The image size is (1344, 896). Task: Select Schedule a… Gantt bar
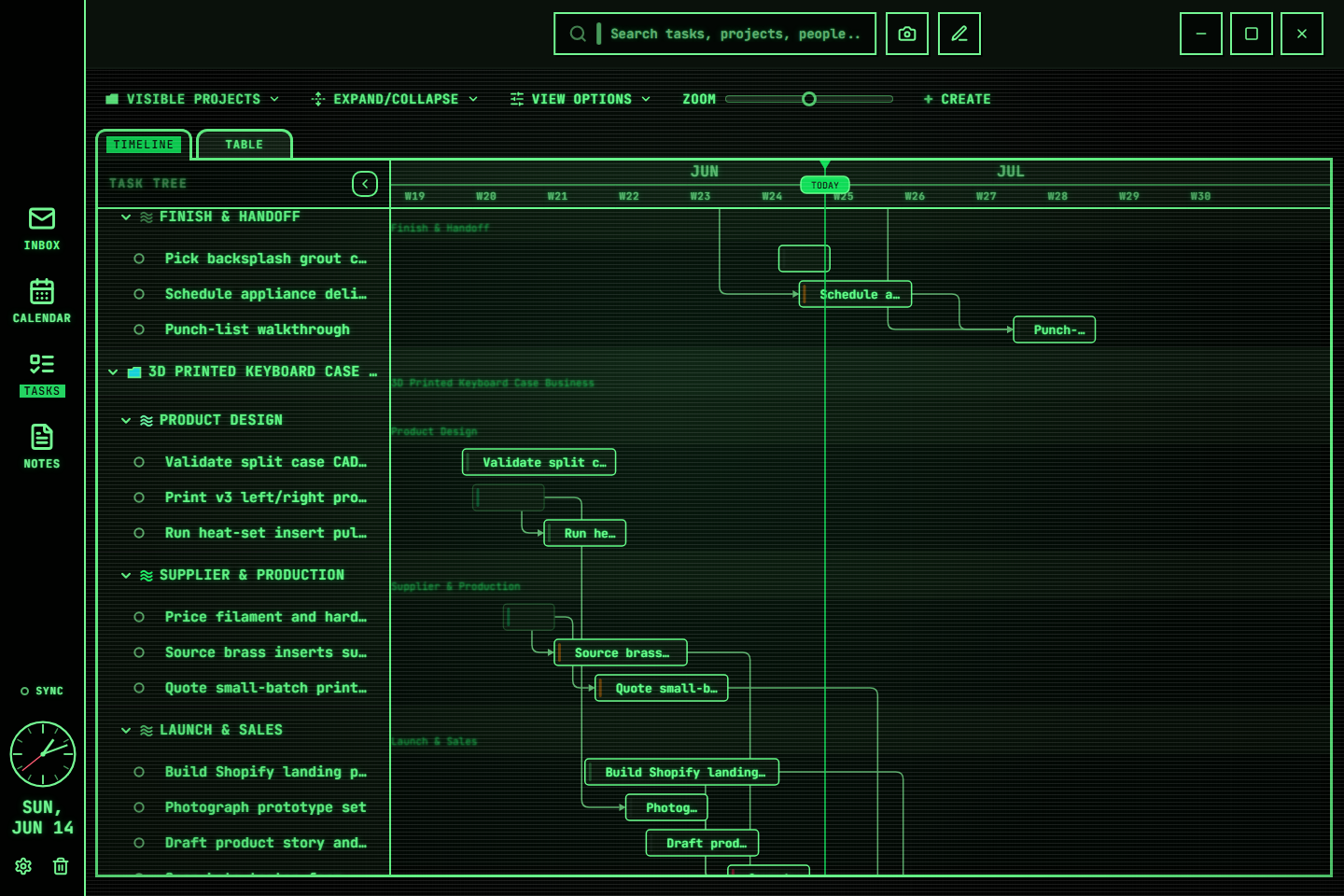856,294
